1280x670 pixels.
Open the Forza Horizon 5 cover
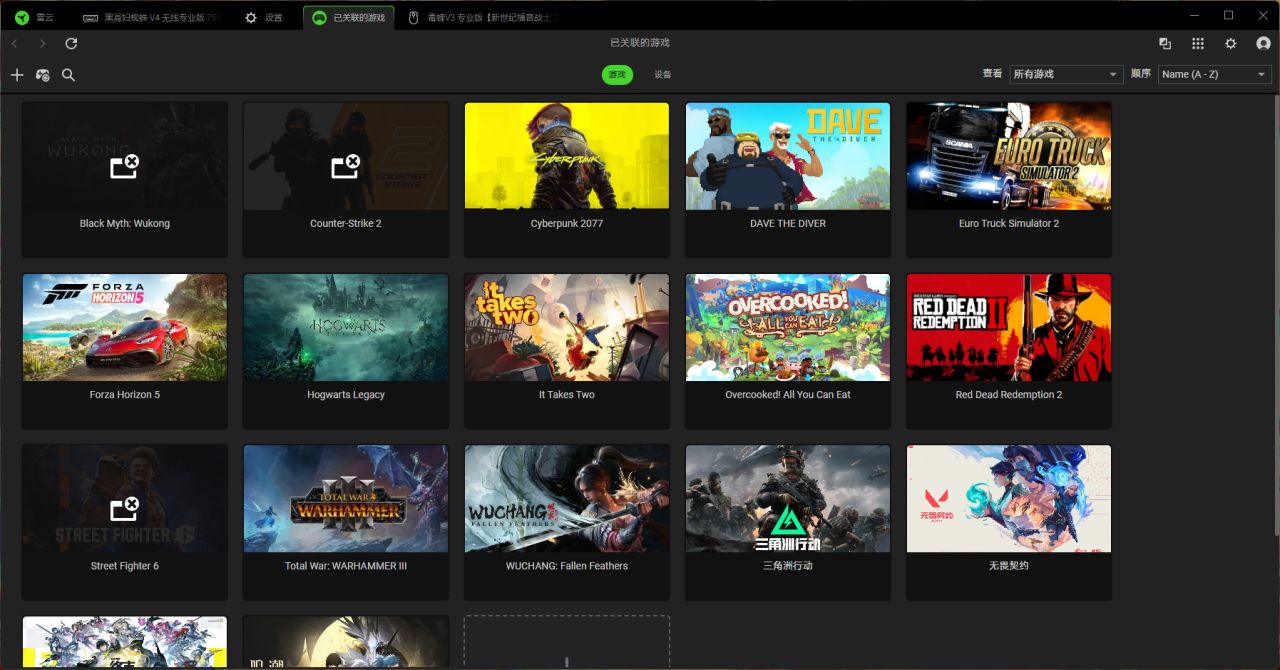[125, 327]
